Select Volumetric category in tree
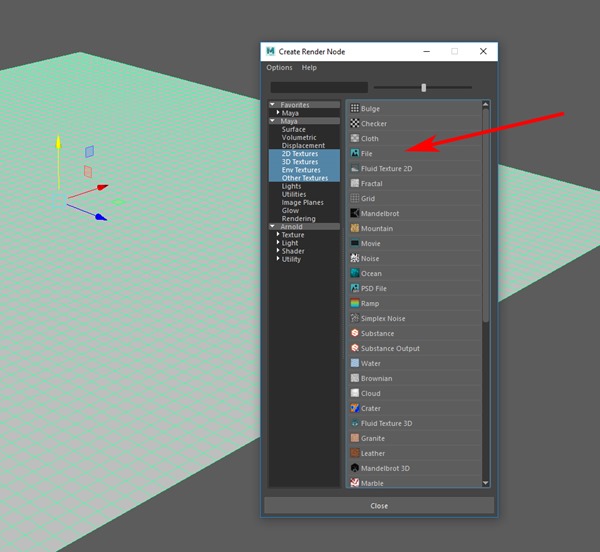The width and height of the screenshot is (600, 552). 299,137
